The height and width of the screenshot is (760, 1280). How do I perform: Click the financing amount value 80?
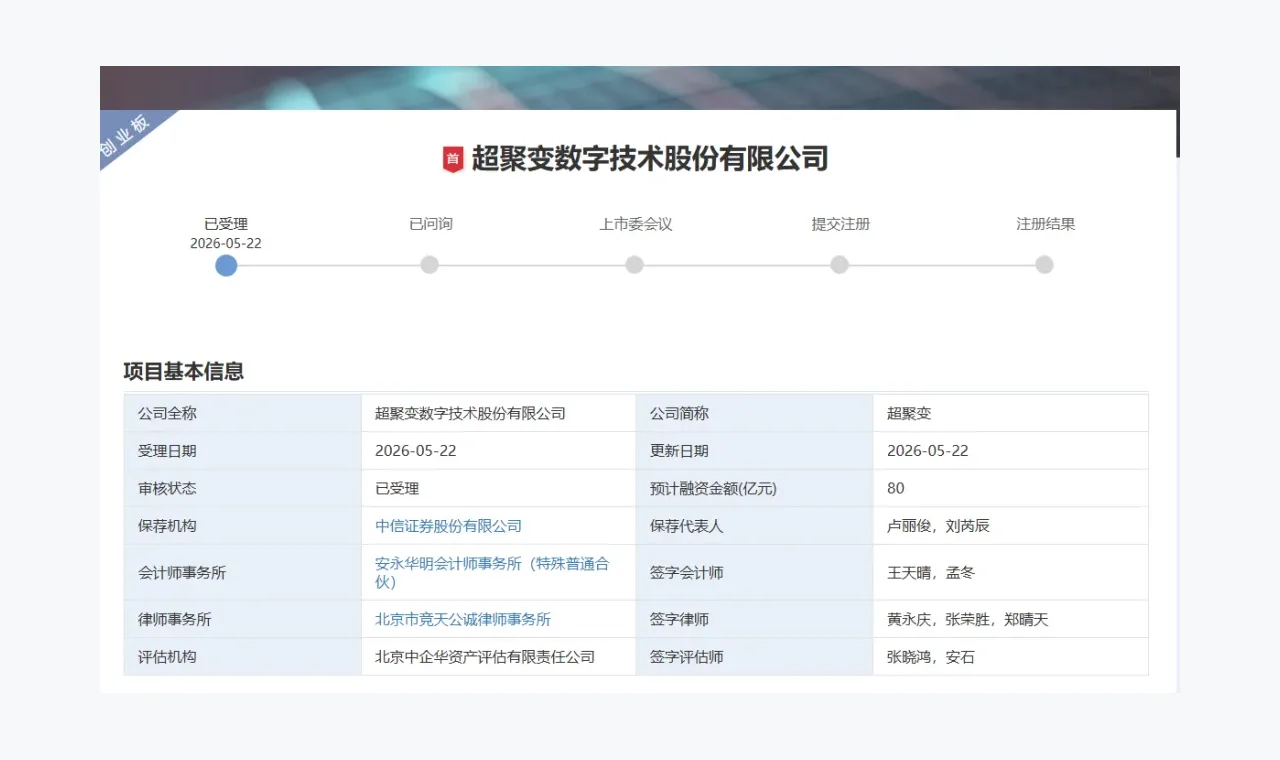click(896, 488)
